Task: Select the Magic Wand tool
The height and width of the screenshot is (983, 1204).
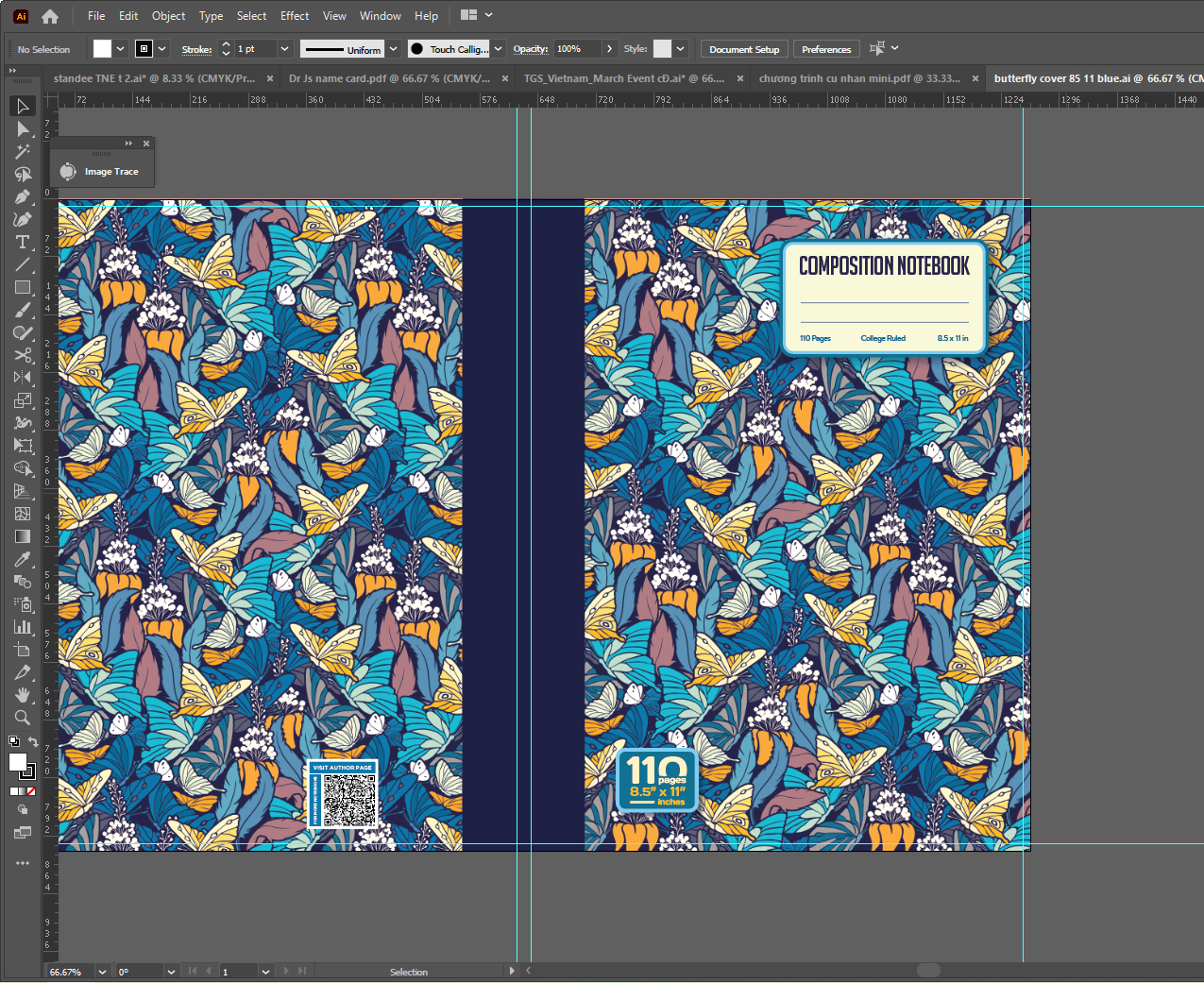Action: pyautogui.click(x=23, y=151)
